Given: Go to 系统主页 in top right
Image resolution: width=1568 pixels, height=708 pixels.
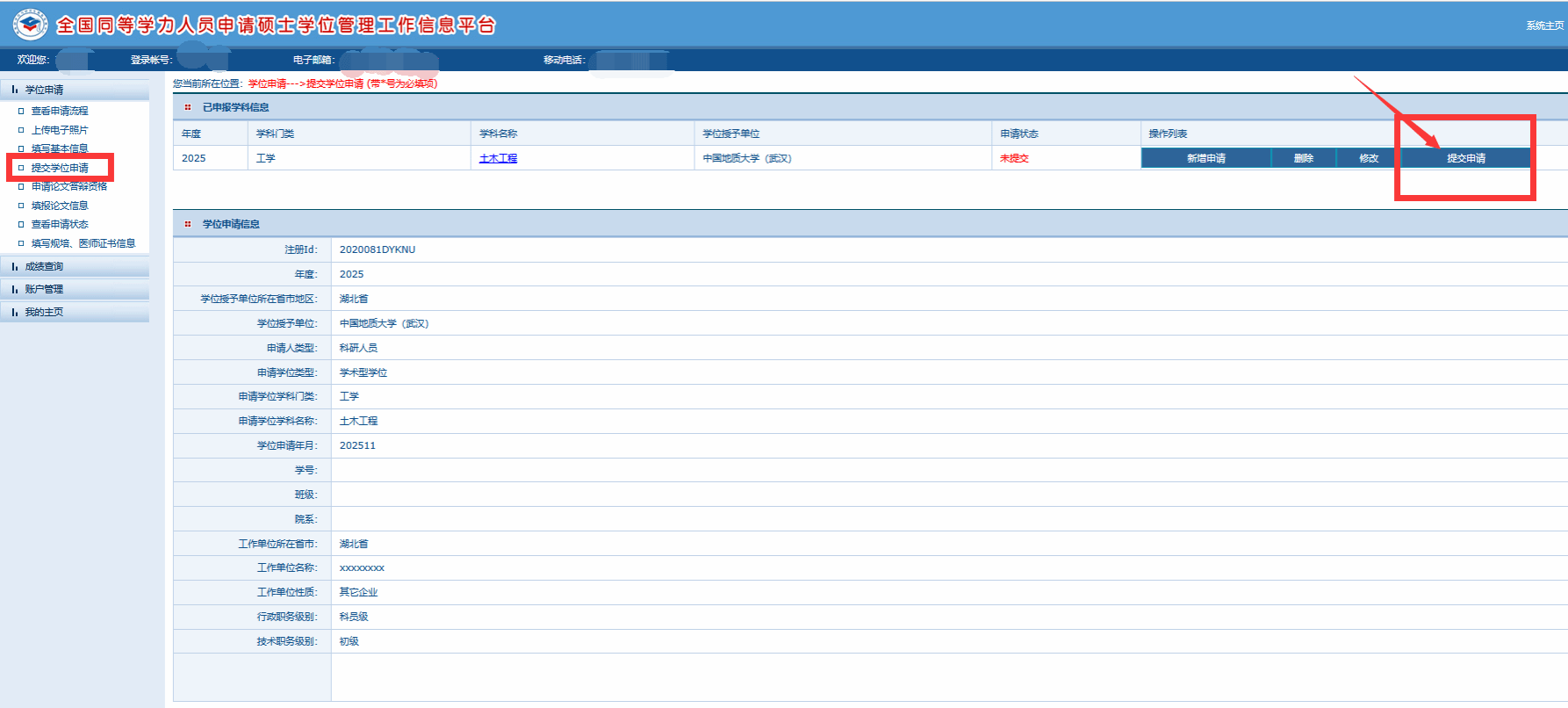Looking at the screenshot, I should click(x=1543, y=25).
